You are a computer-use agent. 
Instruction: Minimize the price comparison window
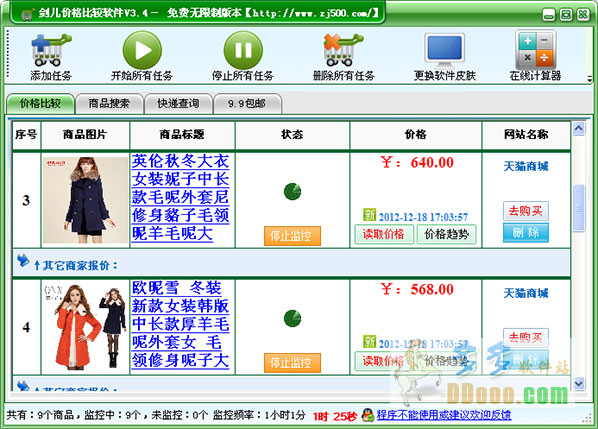549,15
